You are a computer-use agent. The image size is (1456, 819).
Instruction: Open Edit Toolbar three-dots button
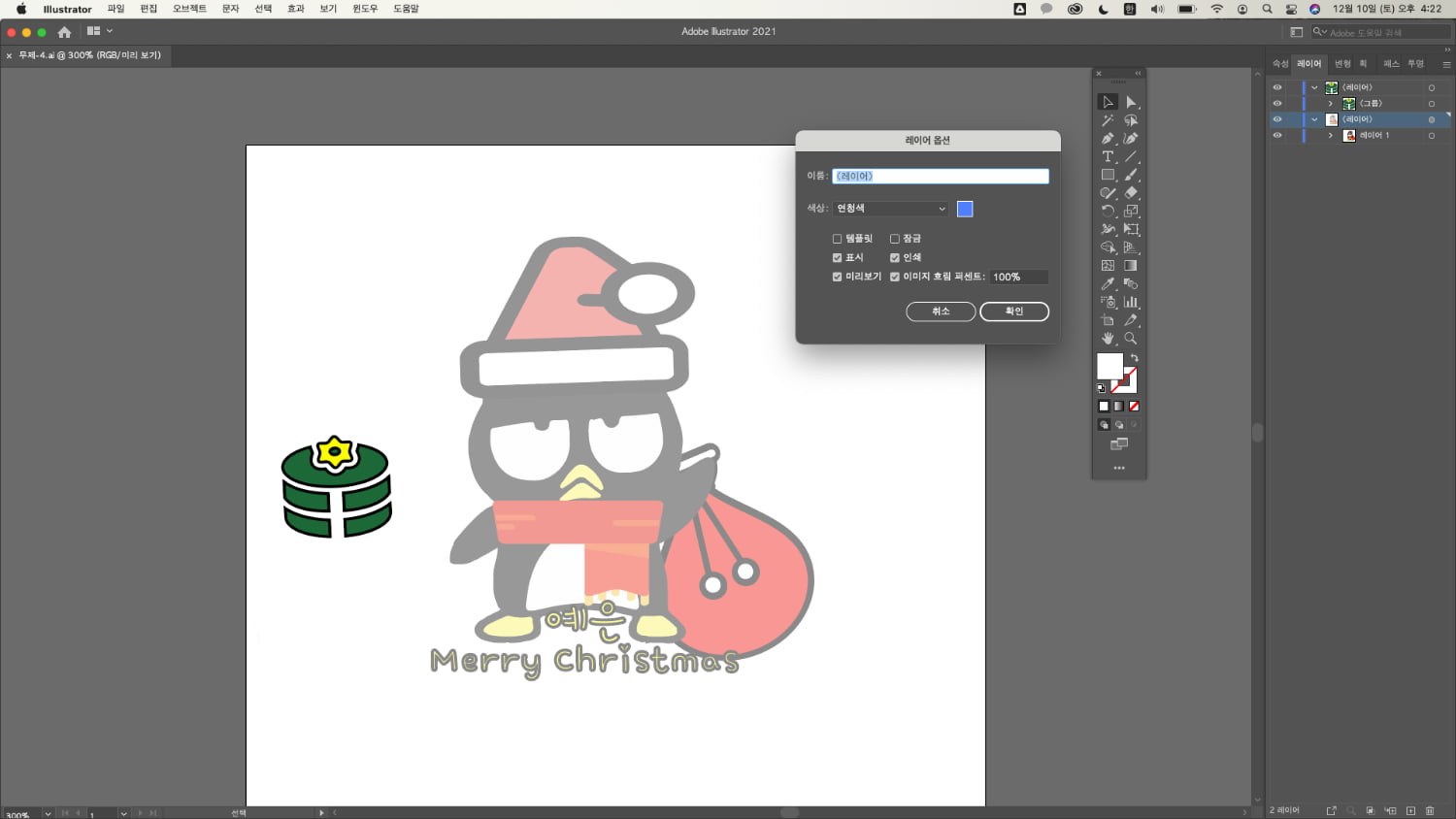(1119, 468)
